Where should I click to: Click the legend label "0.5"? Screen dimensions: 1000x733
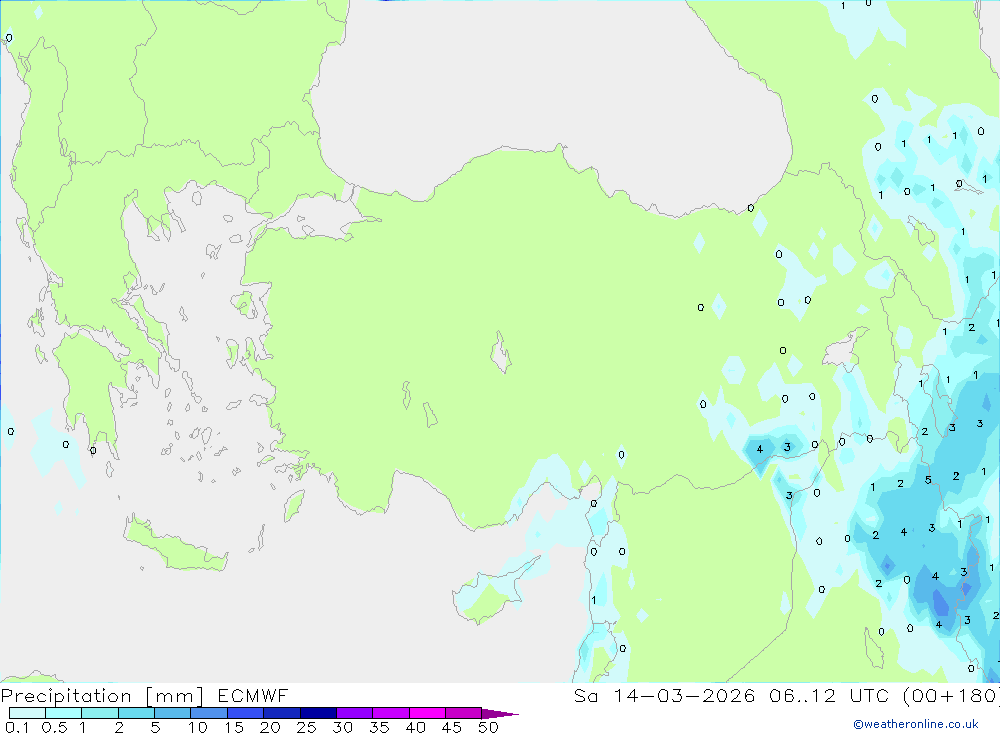[54, 727]
